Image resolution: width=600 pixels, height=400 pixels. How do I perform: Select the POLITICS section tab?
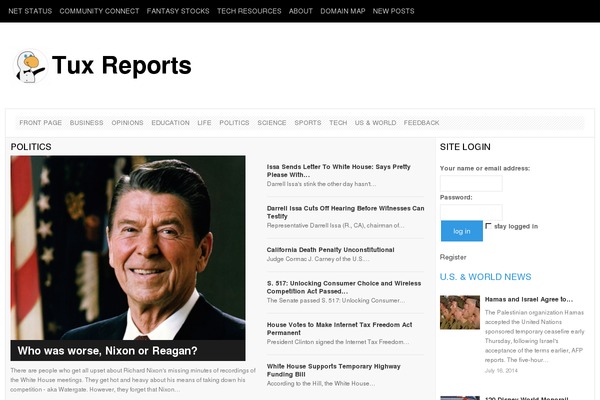point(234,122)
